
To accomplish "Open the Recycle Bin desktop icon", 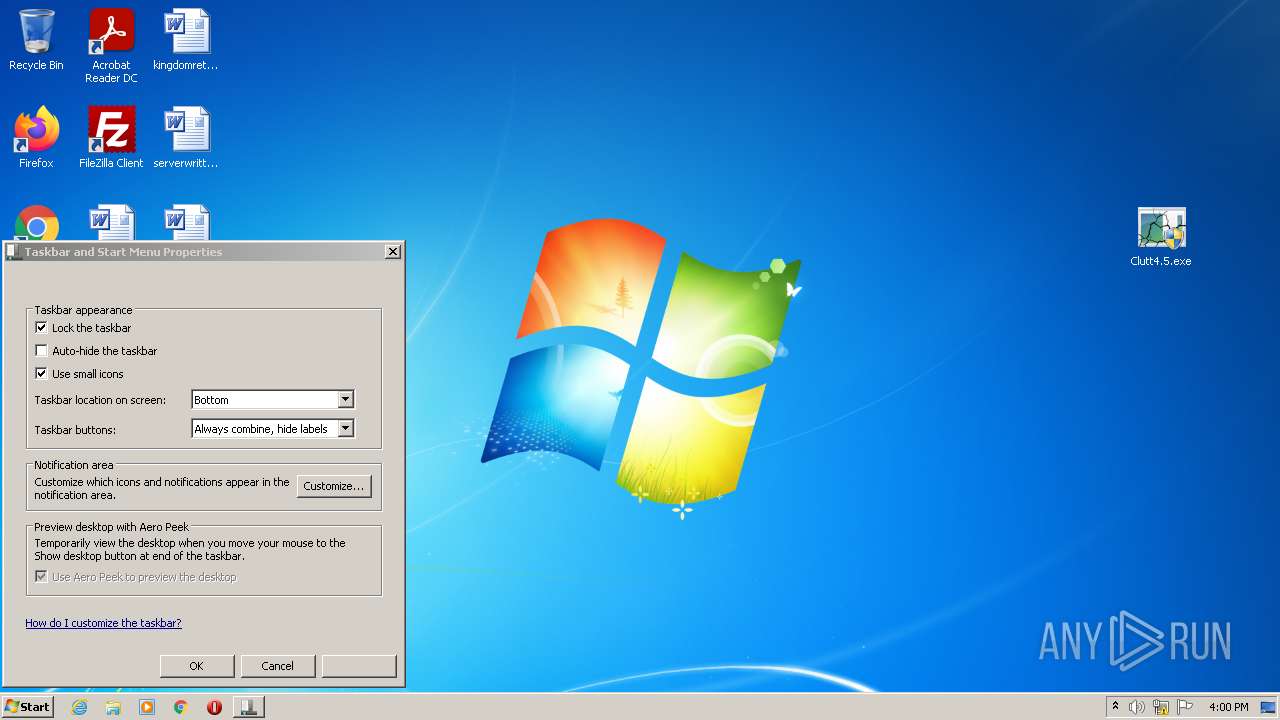I will tap(36, 40).
